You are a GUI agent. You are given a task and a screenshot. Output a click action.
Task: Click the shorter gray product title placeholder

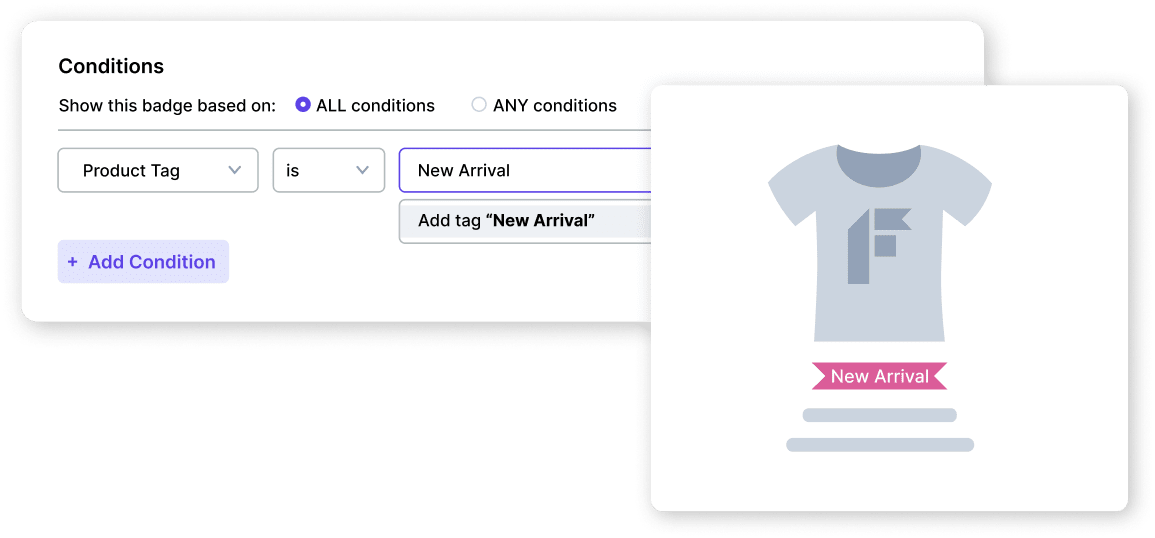(879, 415)
